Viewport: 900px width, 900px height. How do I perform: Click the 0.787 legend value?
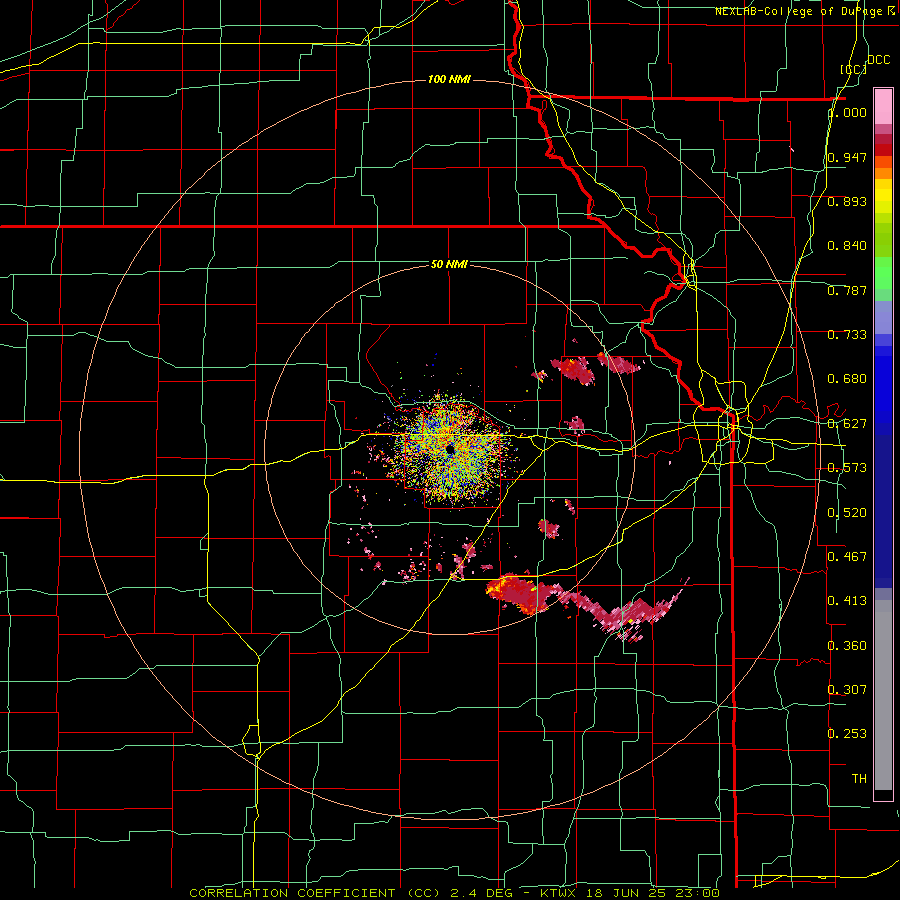coord(847,290)
